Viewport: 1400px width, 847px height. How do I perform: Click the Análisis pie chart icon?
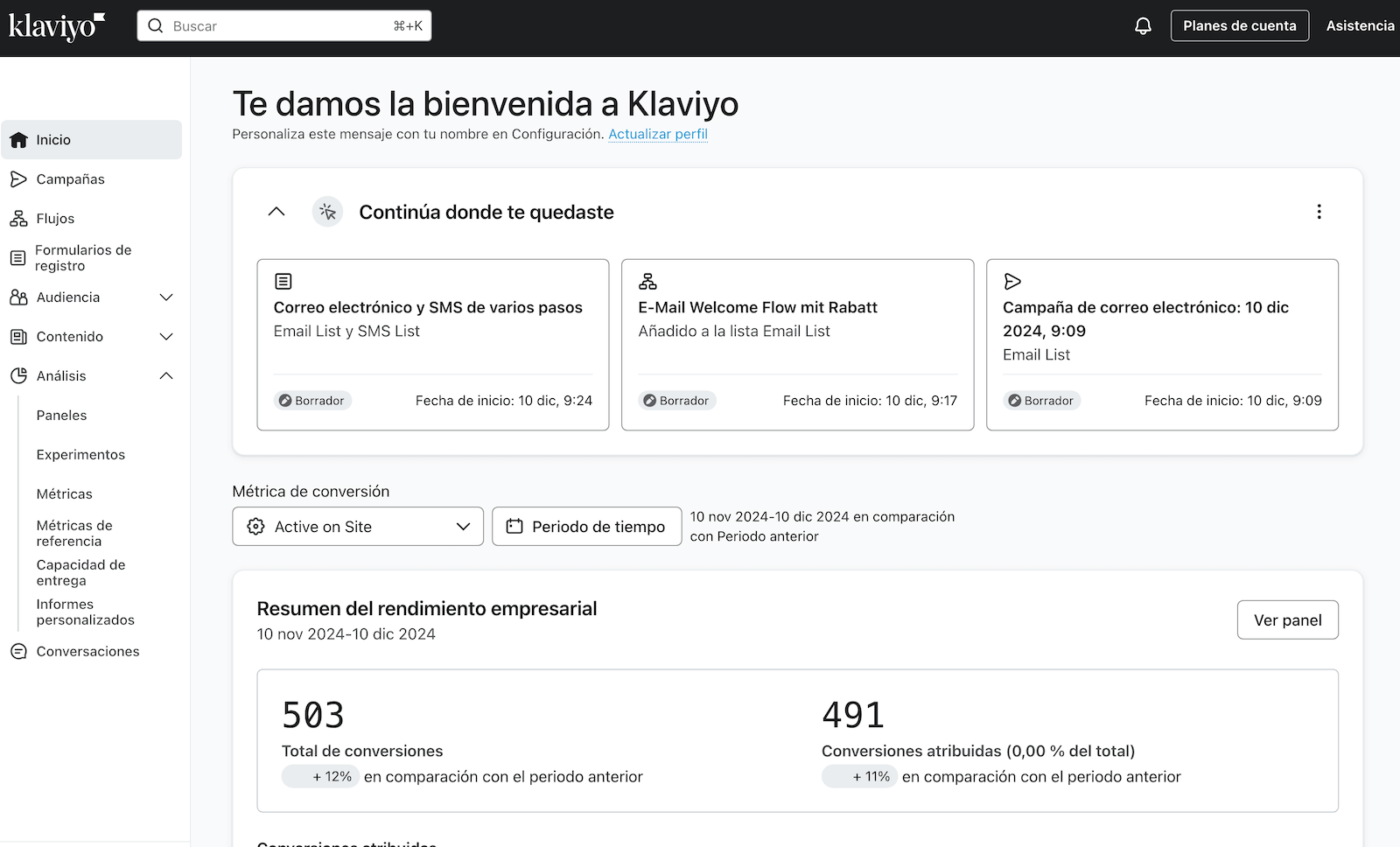(x=18, y=376)
